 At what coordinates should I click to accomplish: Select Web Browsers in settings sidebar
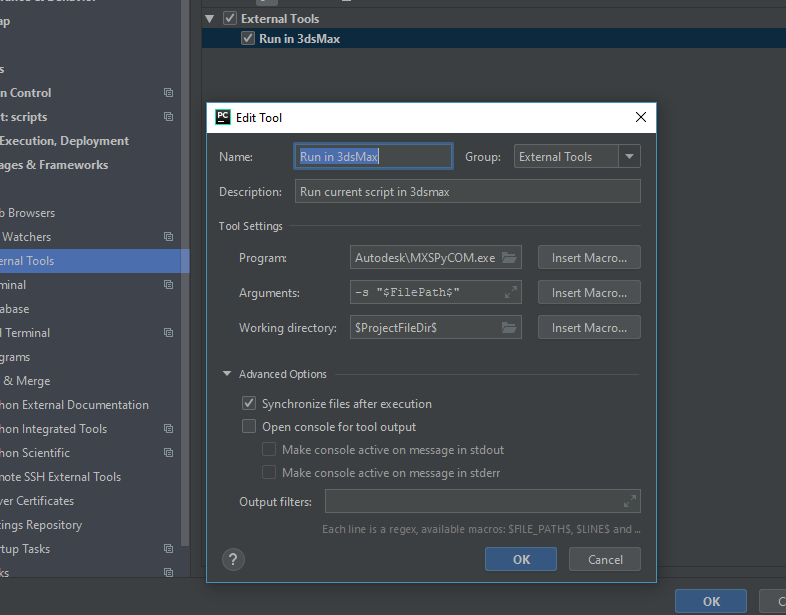pyautogui.click(x=28, y=213)
